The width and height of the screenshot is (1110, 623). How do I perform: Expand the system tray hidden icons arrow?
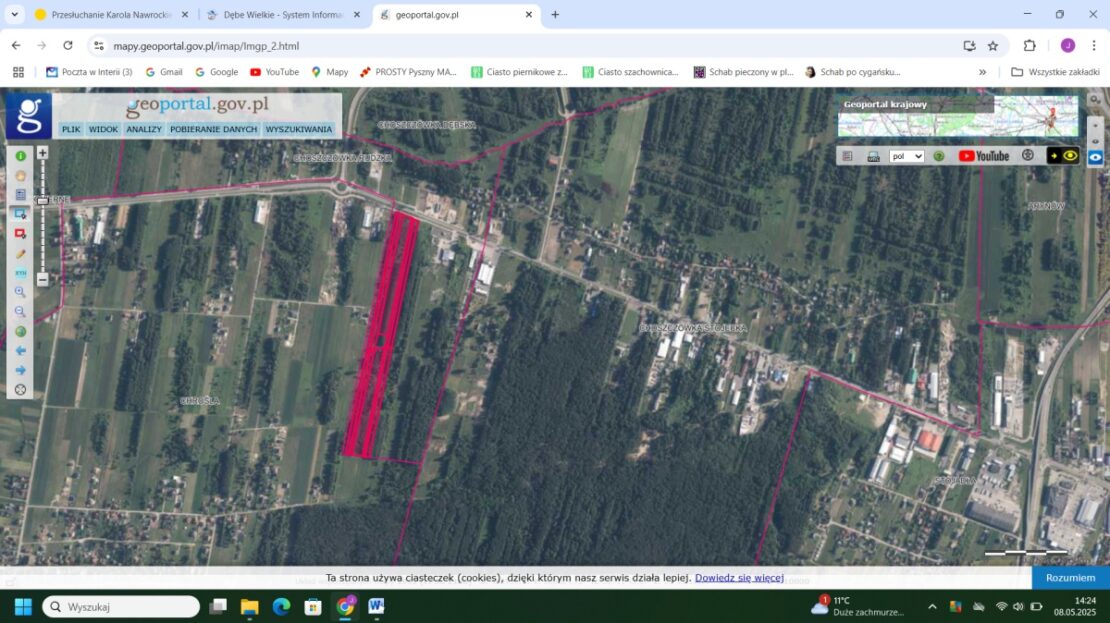point(932,607)
